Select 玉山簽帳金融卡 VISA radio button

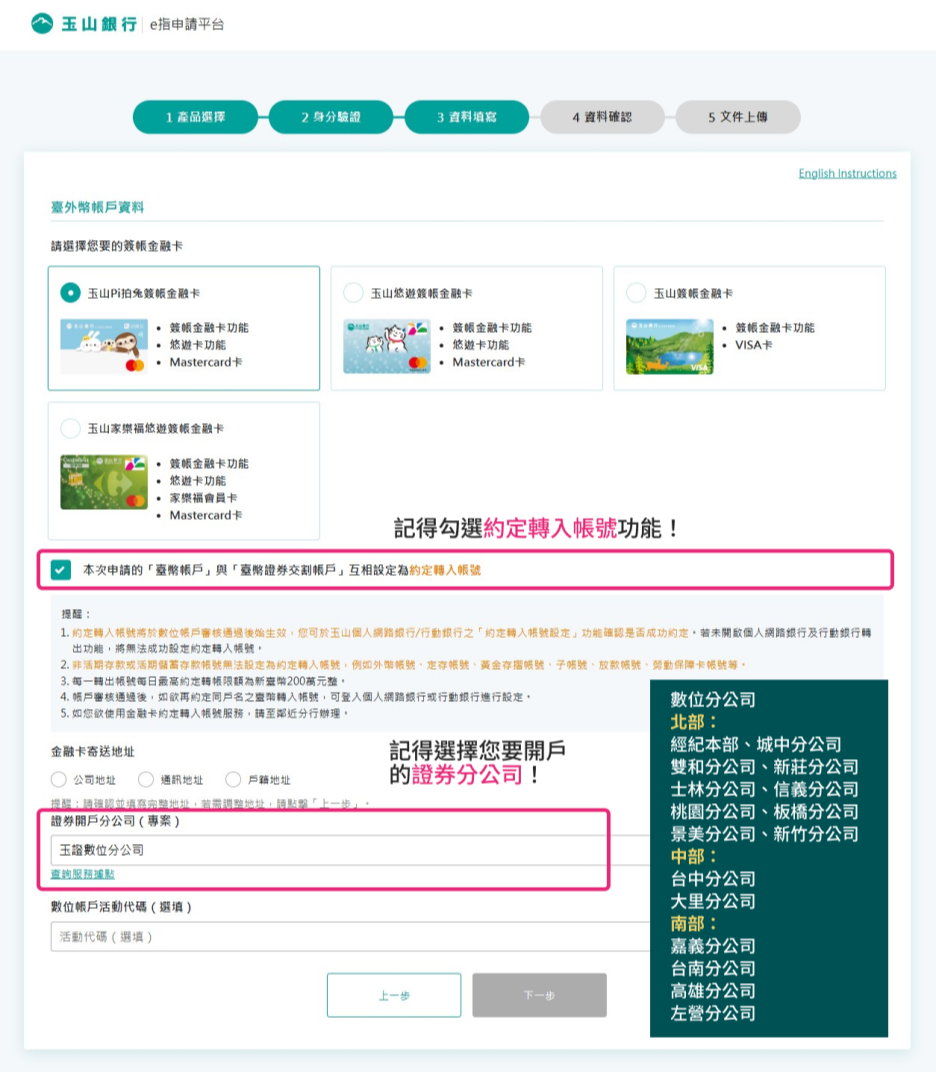point(636,293)
